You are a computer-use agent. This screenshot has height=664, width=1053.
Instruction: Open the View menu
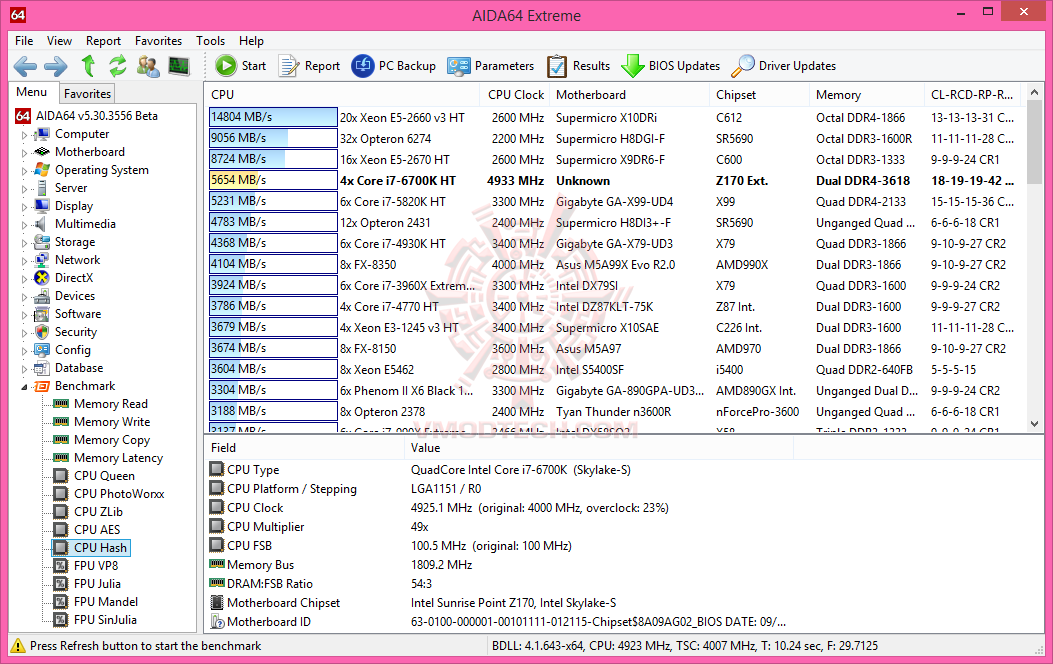(59, 41)
